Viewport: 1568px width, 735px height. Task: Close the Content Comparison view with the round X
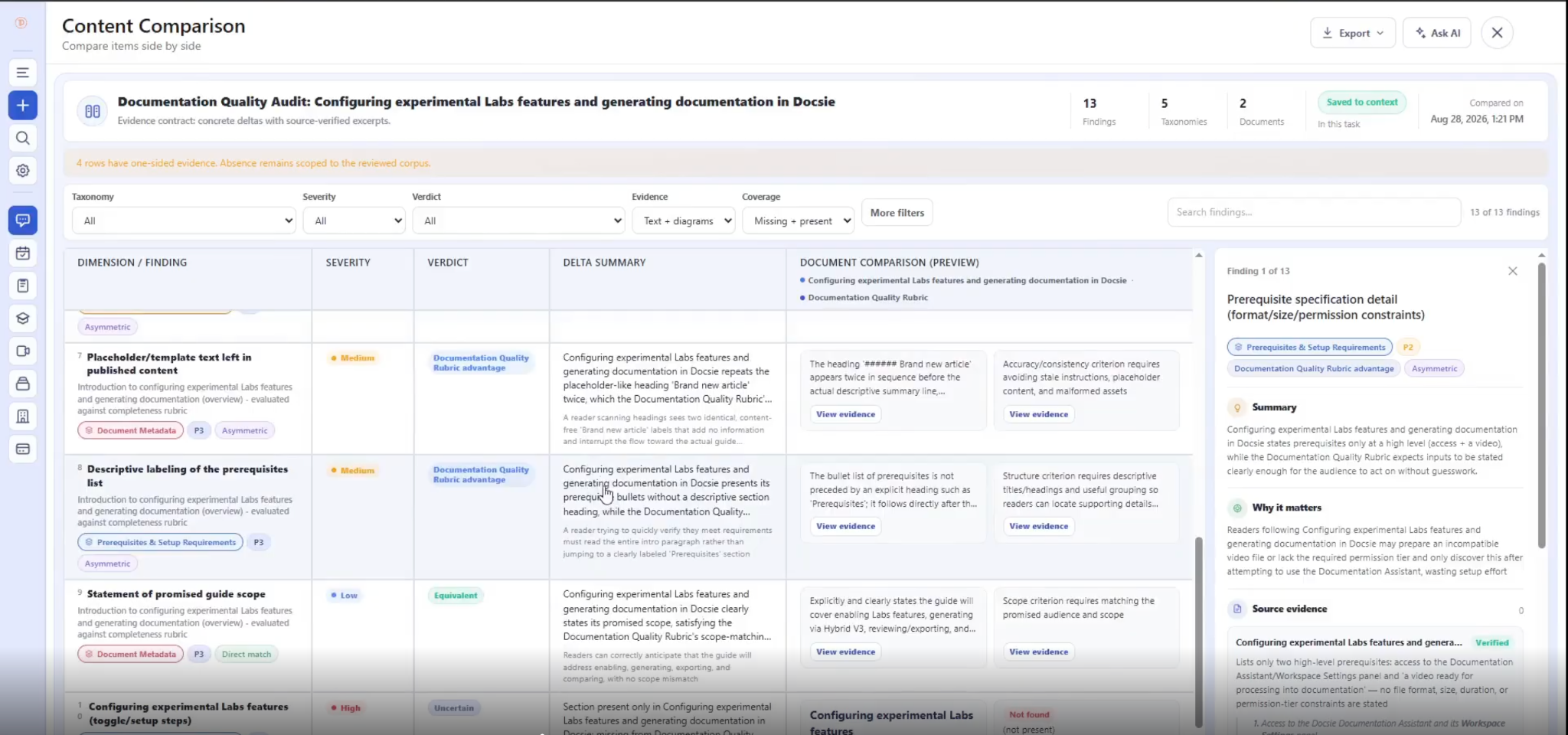(1497, 33)
